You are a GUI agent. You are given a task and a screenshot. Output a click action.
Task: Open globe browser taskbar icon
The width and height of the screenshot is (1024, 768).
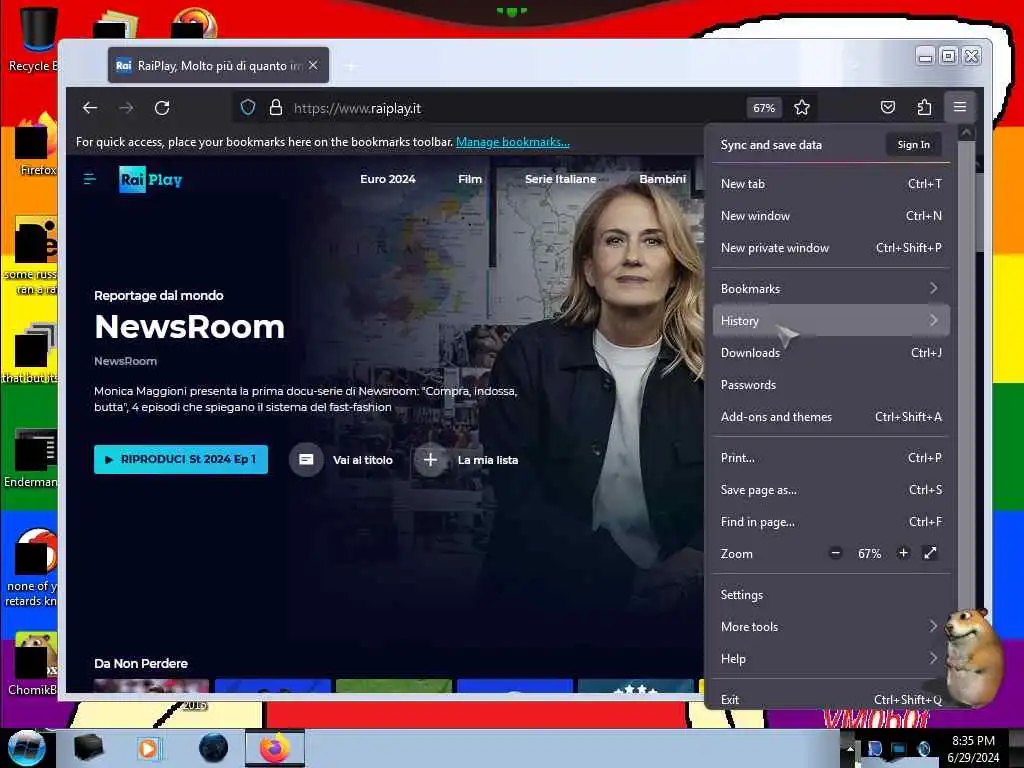tap(214, 748)
